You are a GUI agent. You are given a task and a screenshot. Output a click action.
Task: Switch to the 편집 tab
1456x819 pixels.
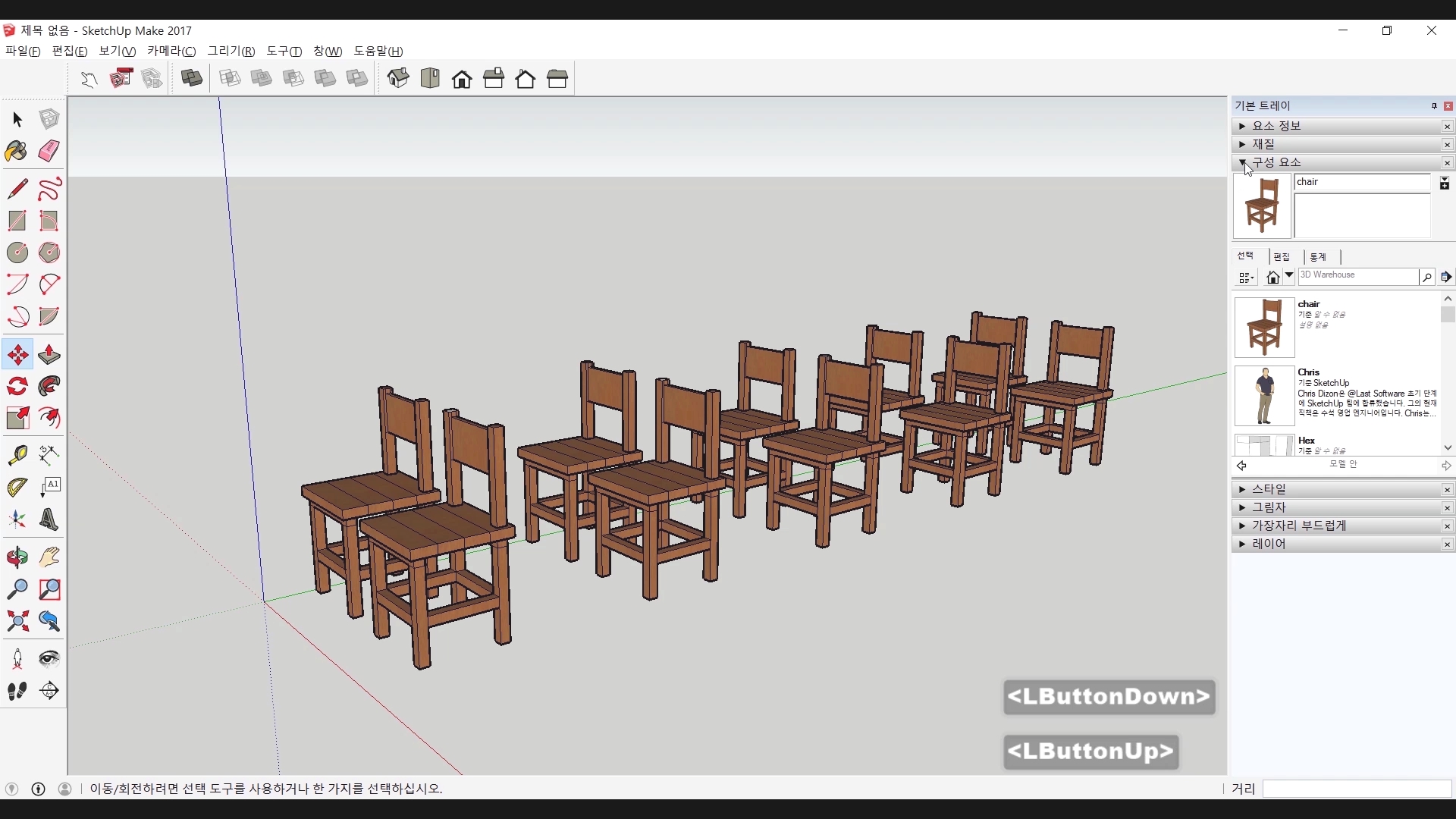[1282, 257]
